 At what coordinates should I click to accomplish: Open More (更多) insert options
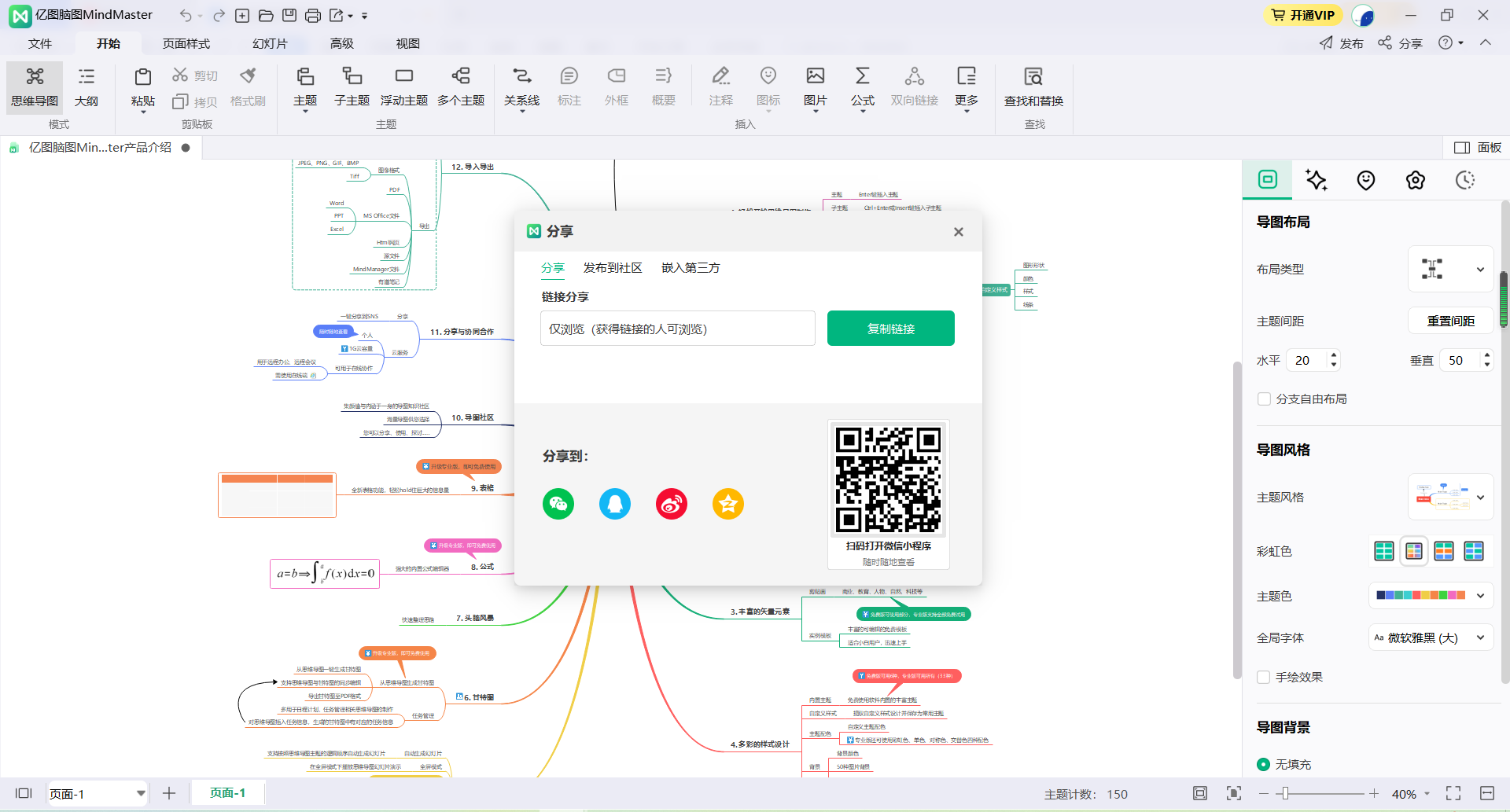point(967,87)
